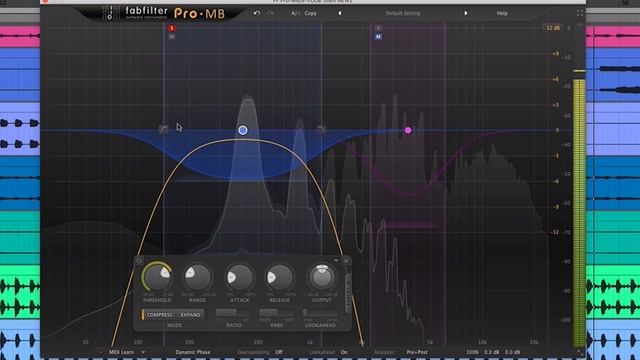Click the Output level knob
The width and height of the screenshot is (640, 360).
pyautogui.click(x=322, y=277)
